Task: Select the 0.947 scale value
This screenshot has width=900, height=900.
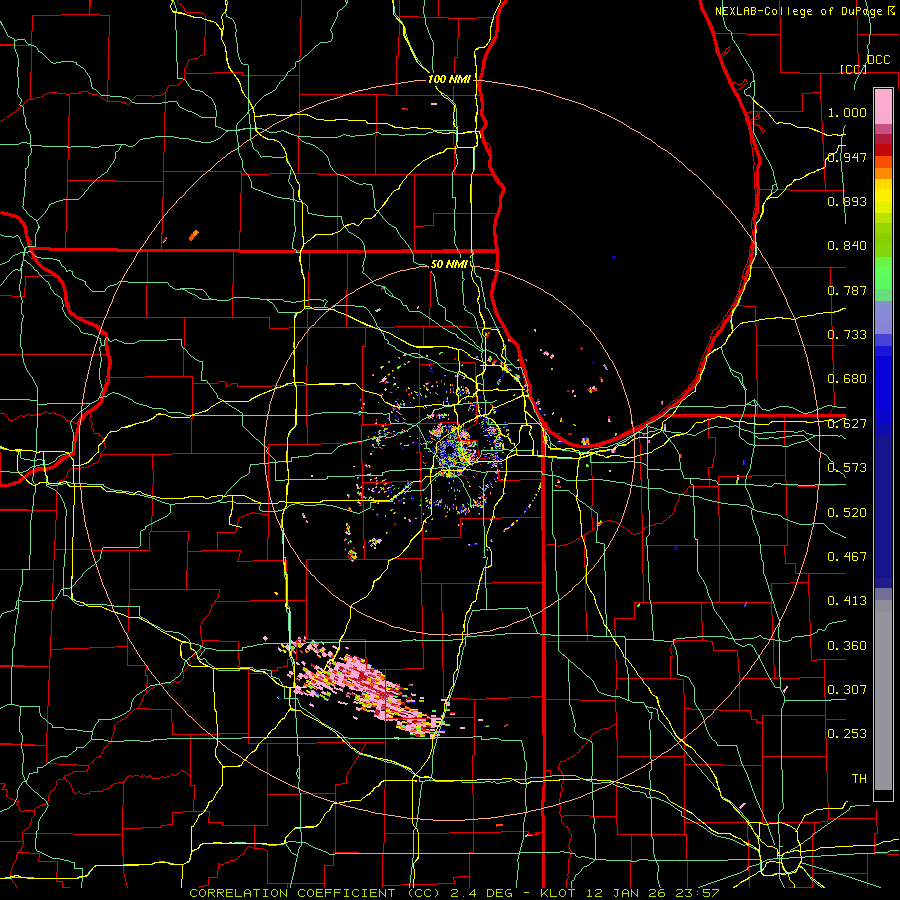Action: point(847,157)
